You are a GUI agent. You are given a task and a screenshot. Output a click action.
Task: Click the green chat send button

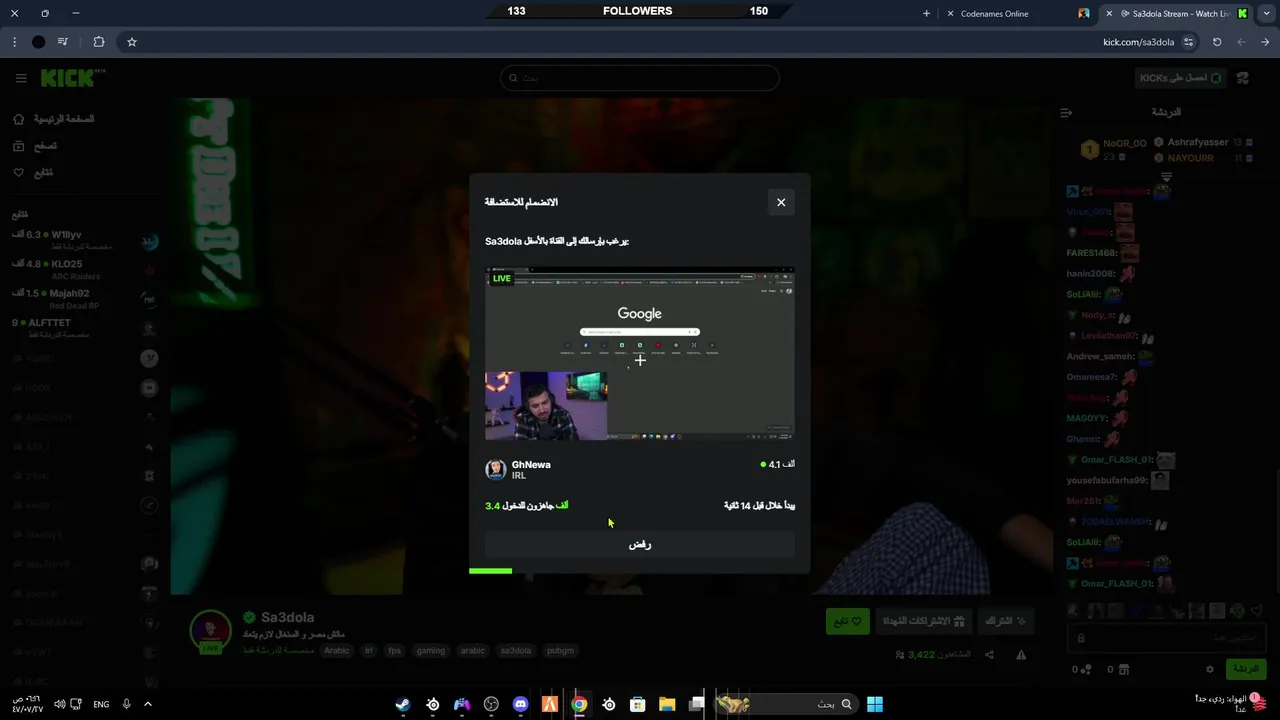1245,669
